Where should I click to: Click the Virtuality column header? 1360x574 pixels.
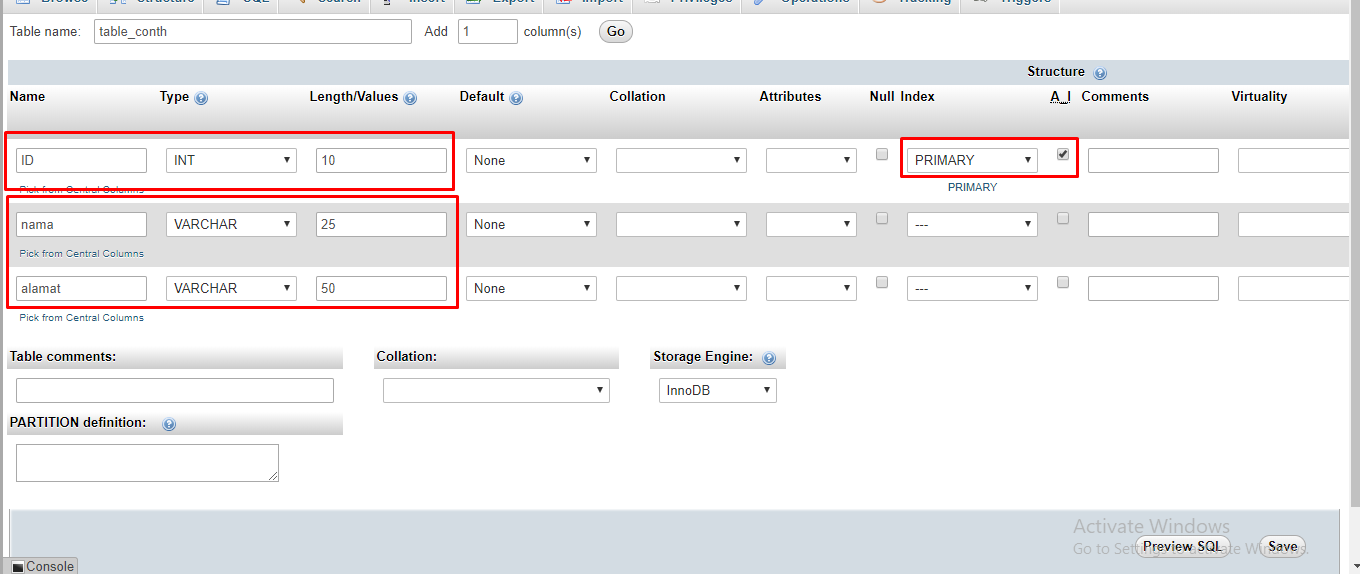coord(1259,97)
